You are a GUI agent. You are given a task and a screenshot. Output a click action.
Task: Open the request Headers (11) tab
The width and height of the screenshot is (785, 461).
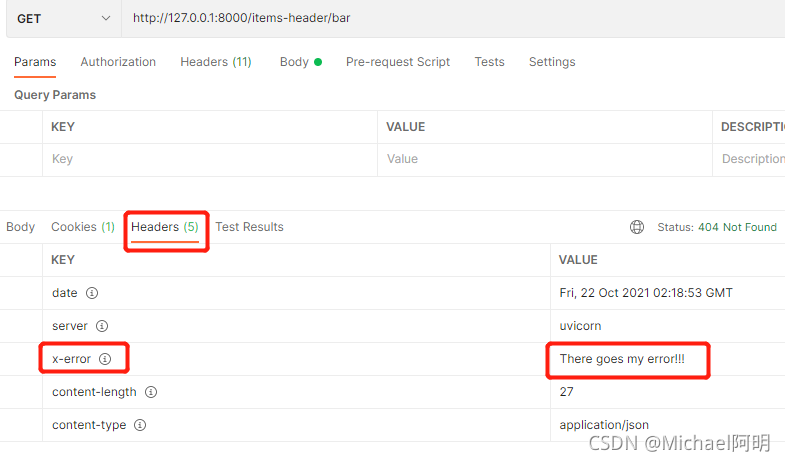(216, 62)
